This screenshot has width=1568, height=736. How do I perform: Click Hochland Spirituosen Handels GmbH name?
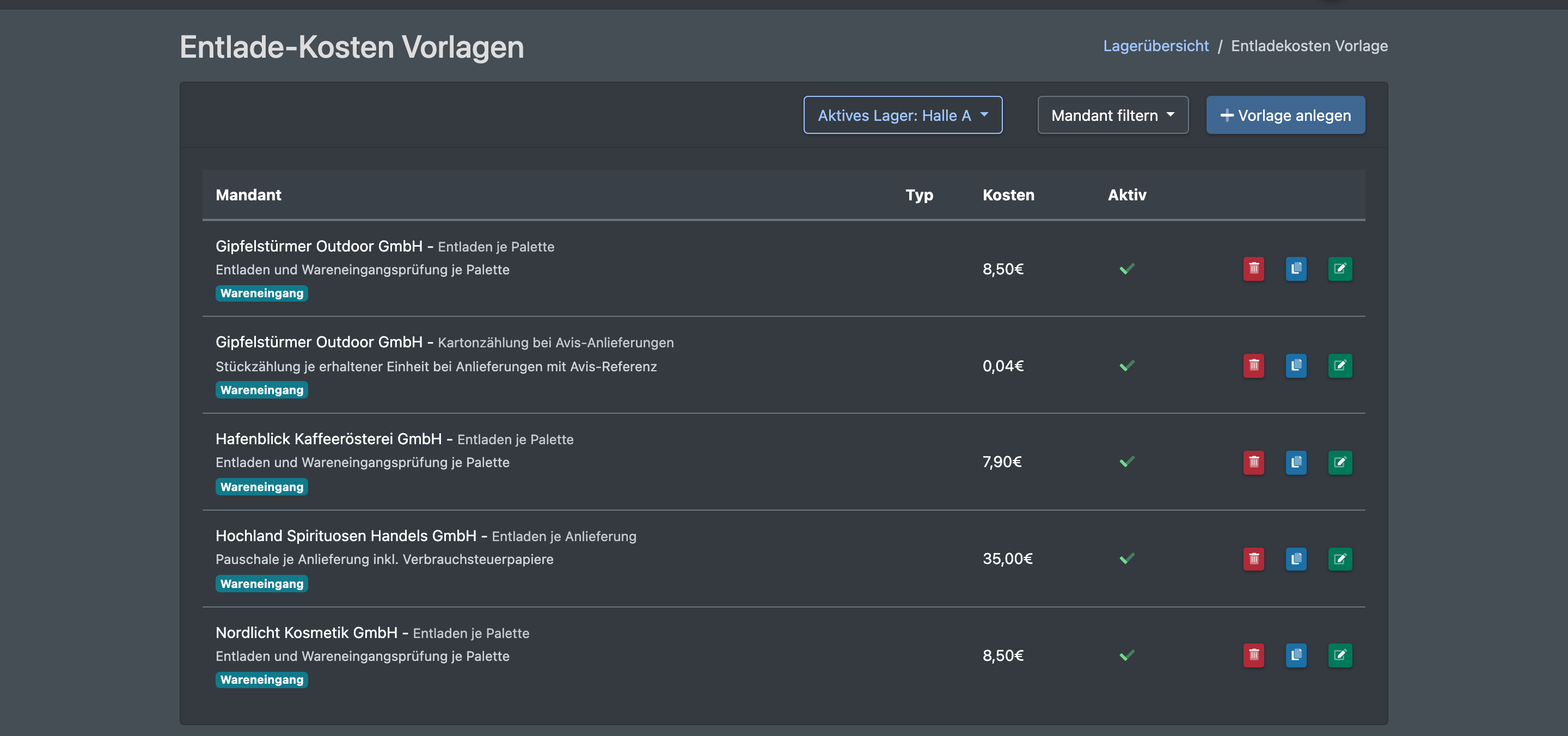coord(346,536)
